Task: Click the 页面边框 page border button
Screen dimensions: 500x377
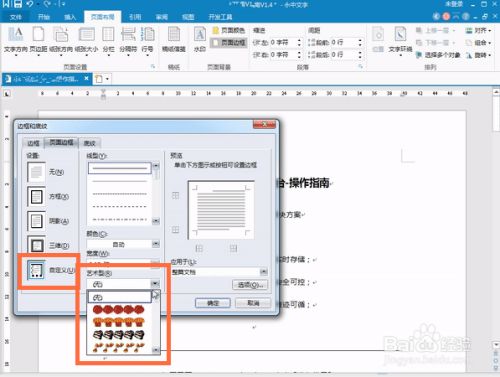Action: [229, 42]
